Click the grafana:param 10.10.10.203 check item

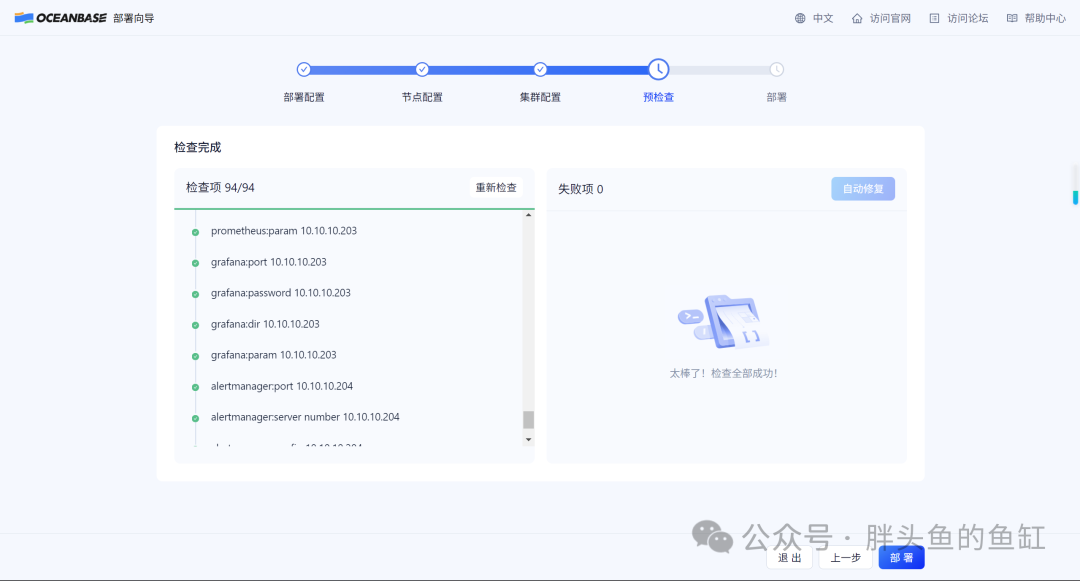pos(273,355)
